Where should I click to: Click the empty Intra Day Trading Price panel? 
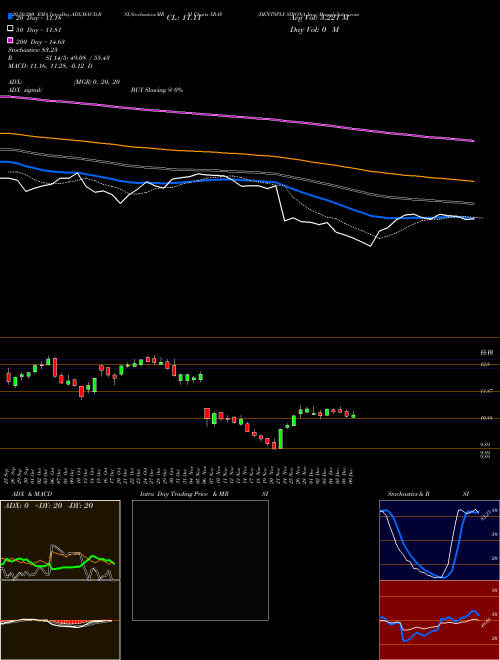pos(200,560)
